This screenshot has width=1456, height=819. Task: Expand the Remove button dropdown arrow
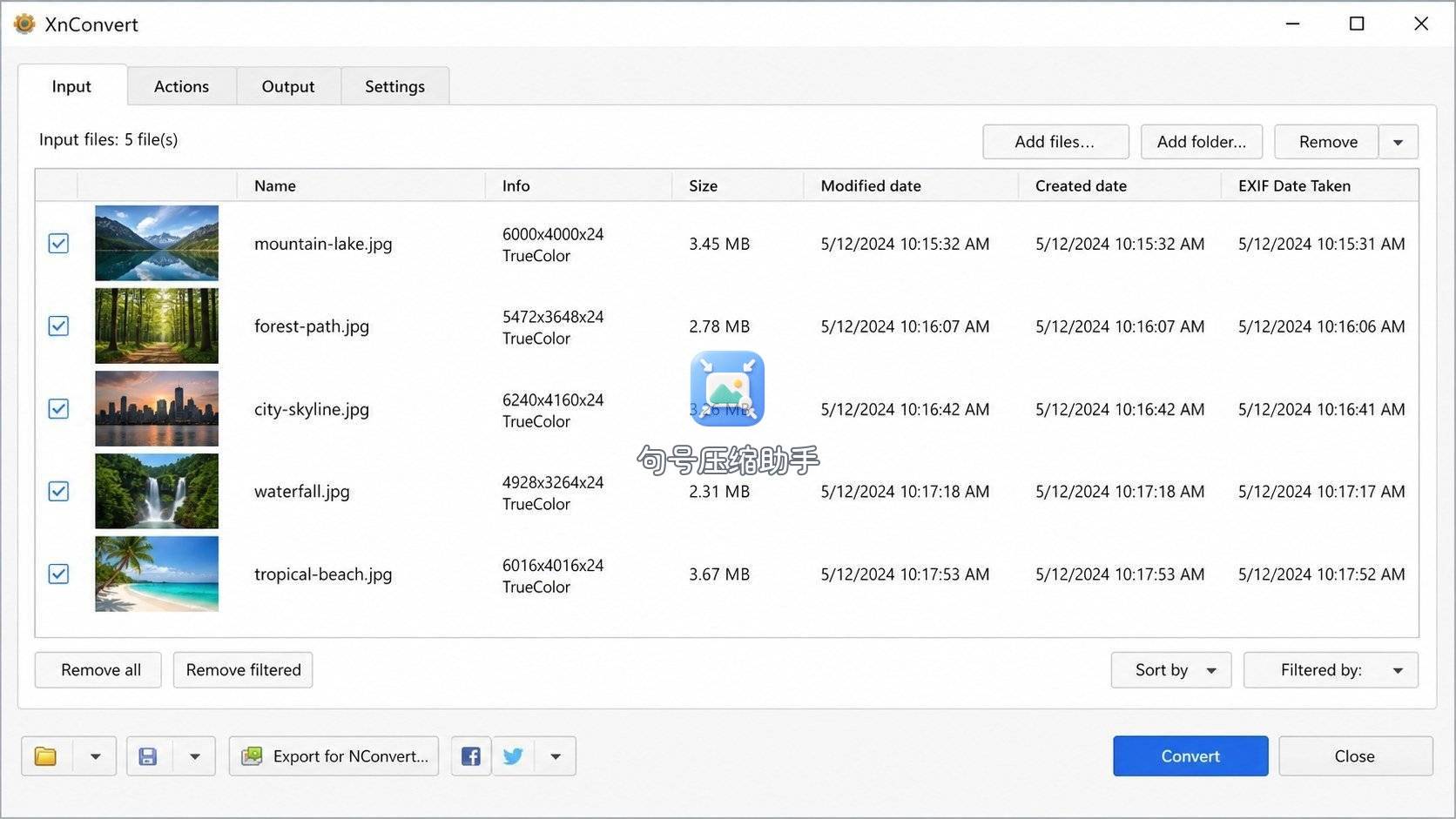coord(1399,142)
